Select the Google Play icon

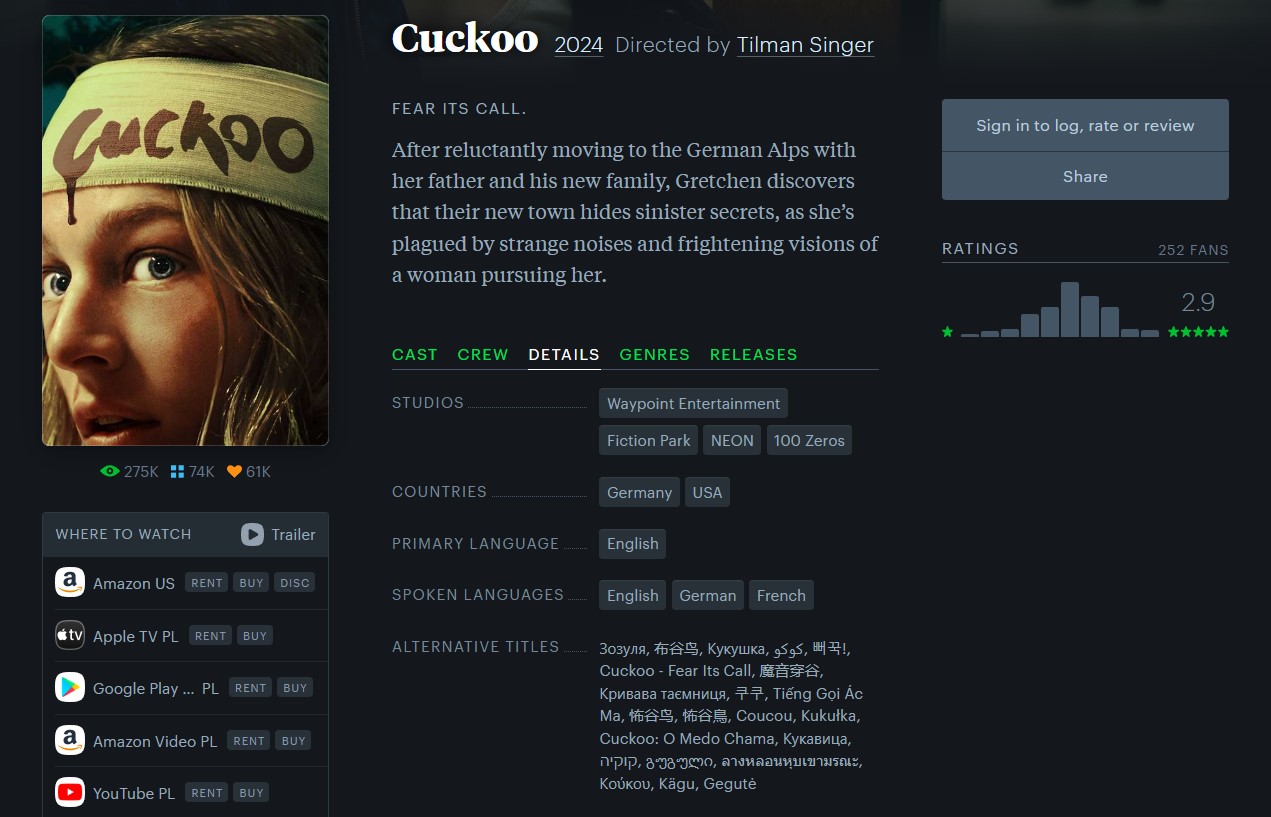[x=70, y=688]
